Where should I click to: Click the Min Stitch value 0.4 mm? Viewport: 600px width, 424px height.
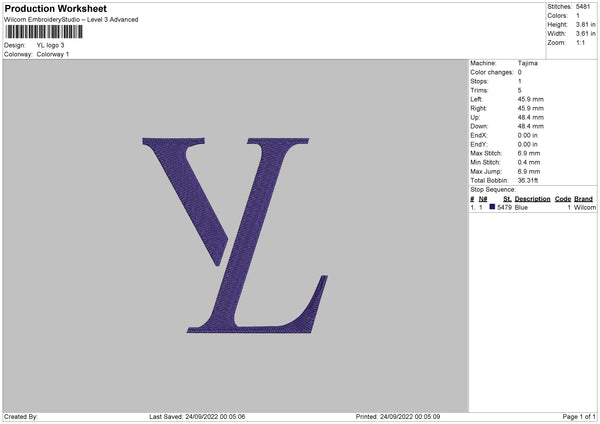529,162
